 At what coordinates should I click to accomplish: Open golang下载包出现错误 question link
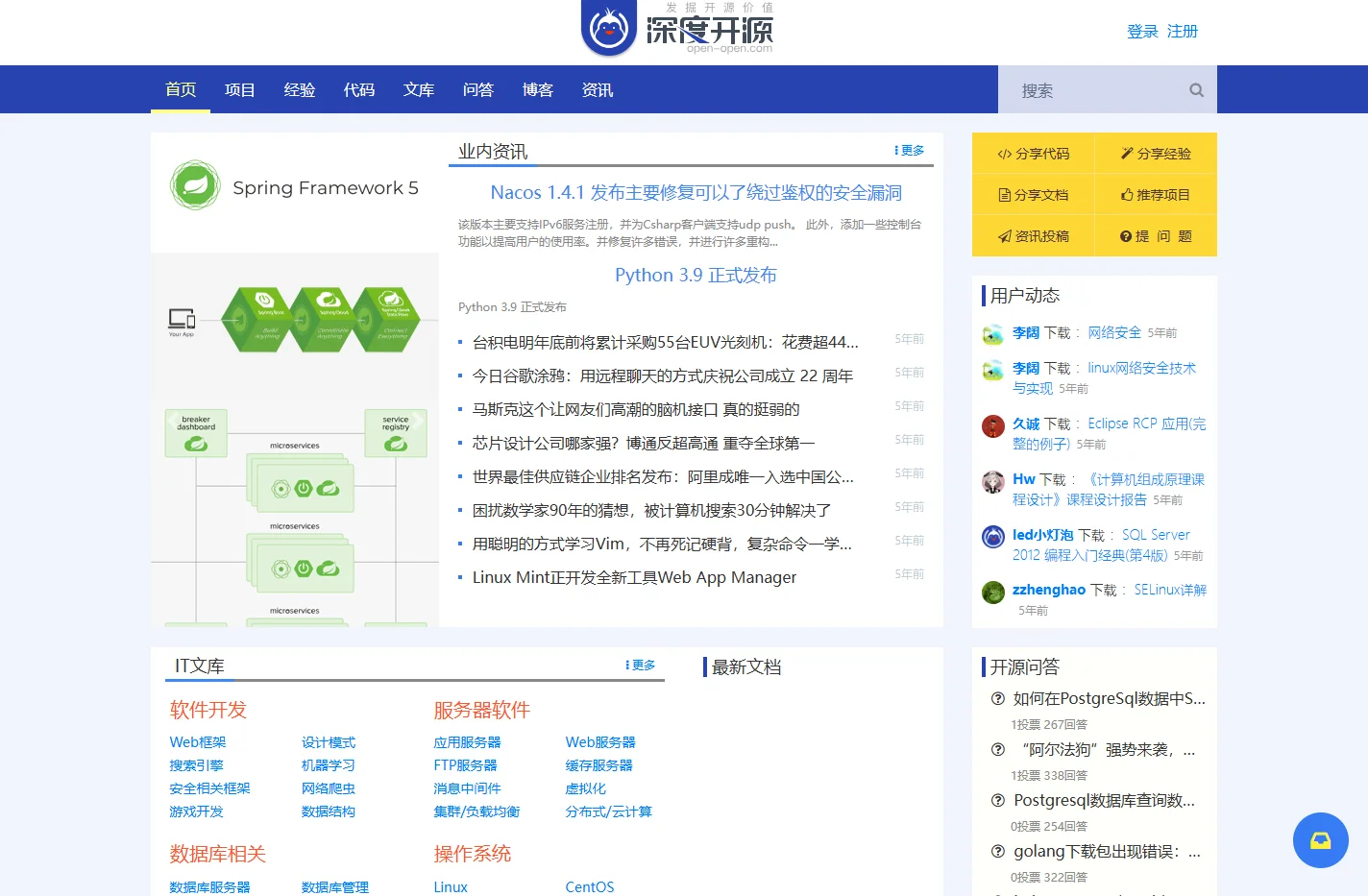[1108, 851]
